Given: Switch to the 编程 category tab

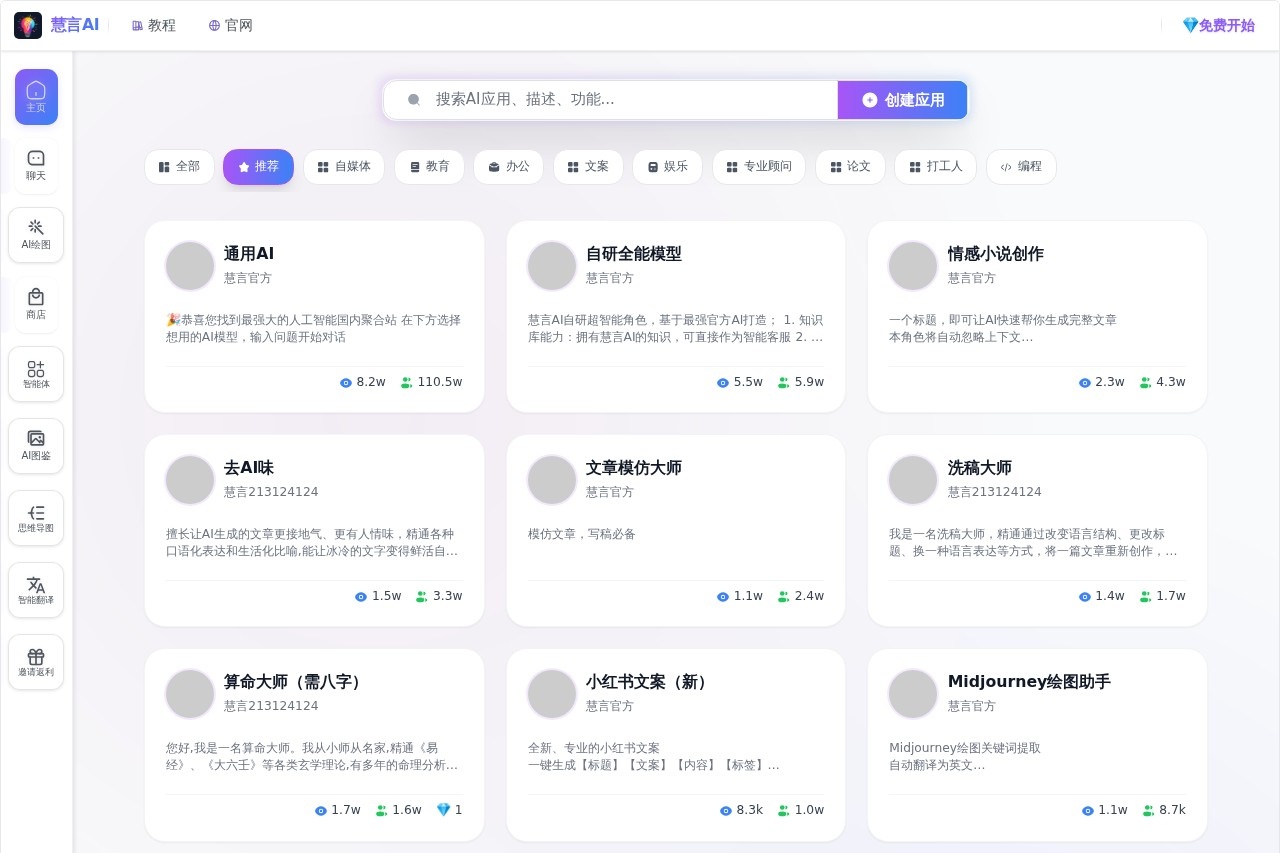Looking at the screenshot, I should pyautogui.click(x=1021, y=167).
